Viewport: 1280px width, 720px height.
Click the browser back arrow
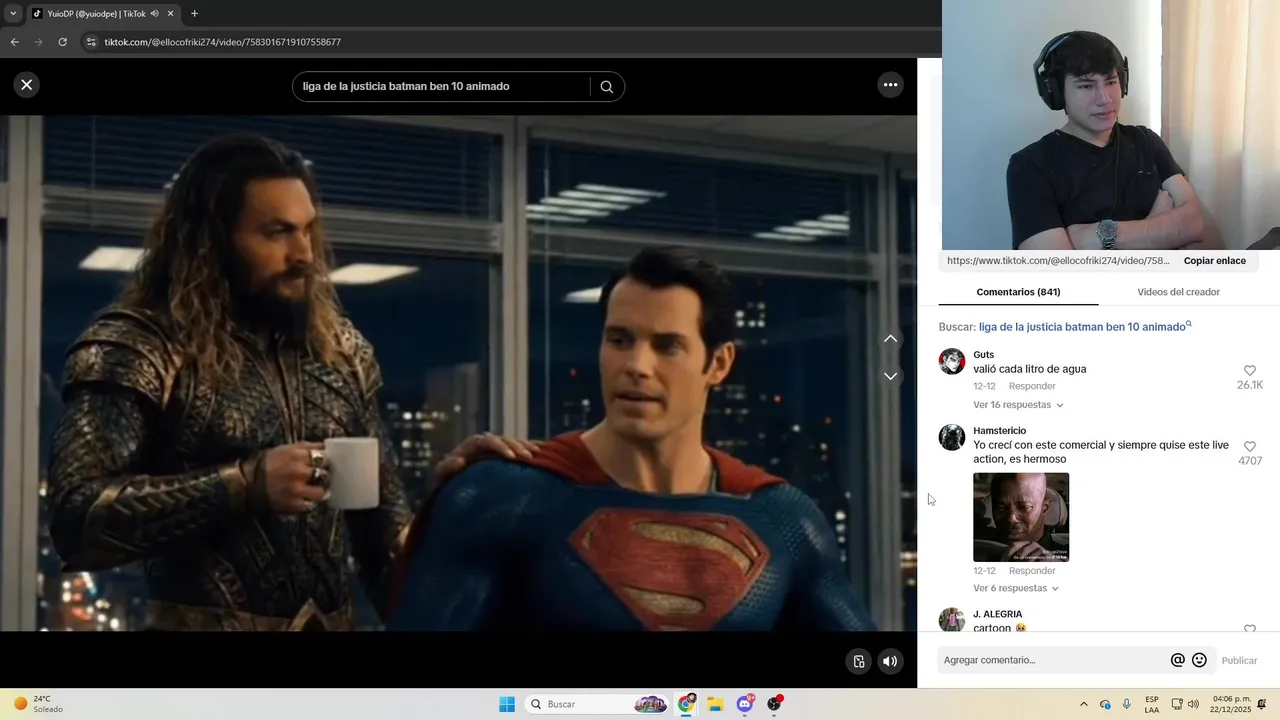[x=14, y=42]
